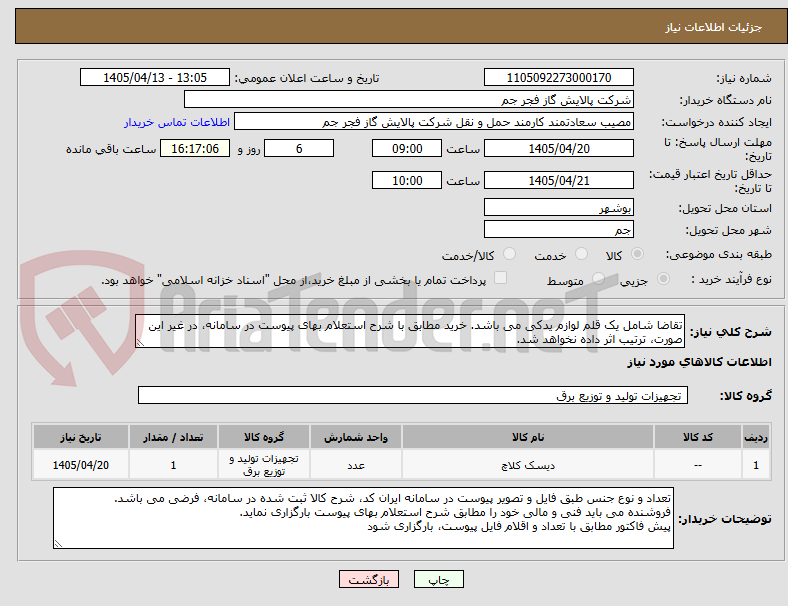This screenshot has height=606, width=788.
Task: Click the گروه کالا goods group field
Action: pos(413,395)
